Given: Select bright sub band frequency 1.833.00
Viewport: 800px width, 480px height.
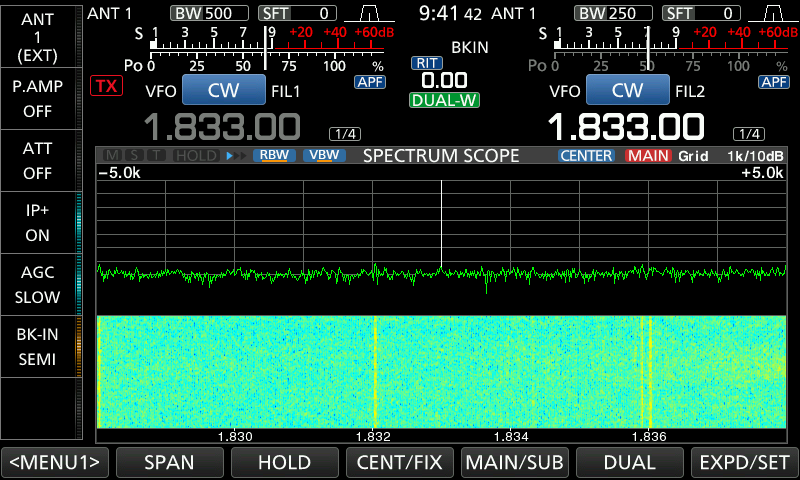Looking at the screenshot, I should click(626, 127).
